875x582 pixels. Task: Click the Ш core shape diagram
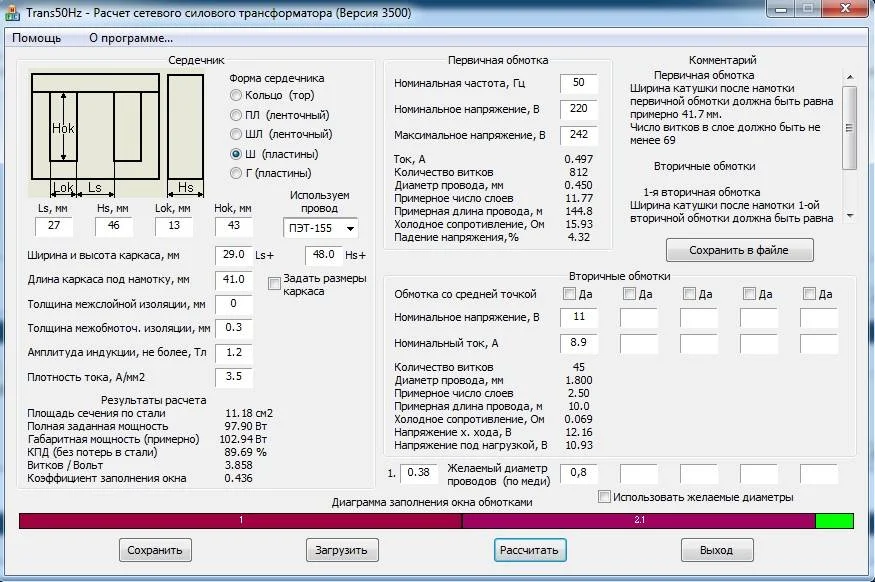click(x=117, y=135)
